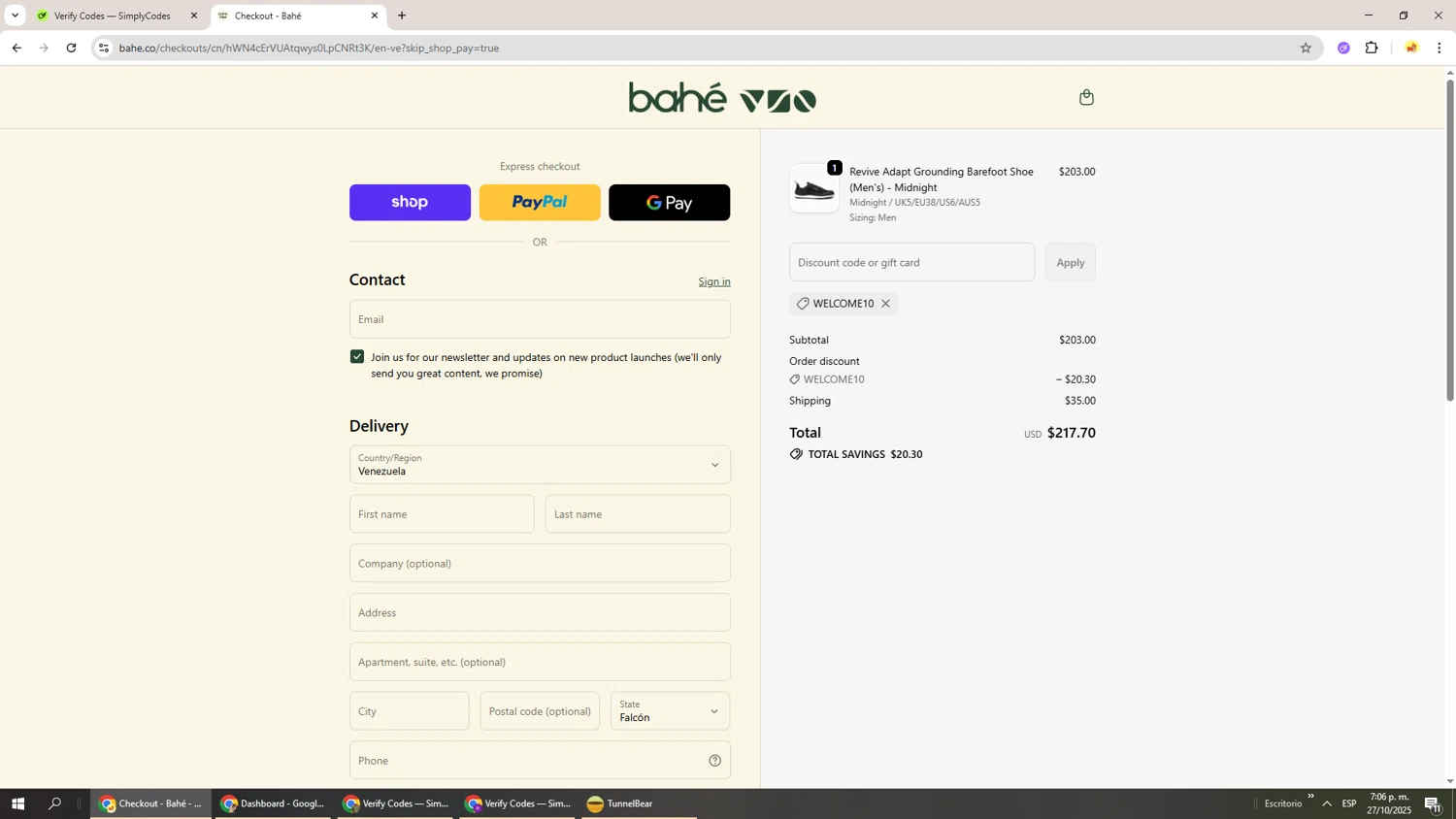The image size is (1456, 819).
Task: Go back to previous page
Action: (17, 48)
